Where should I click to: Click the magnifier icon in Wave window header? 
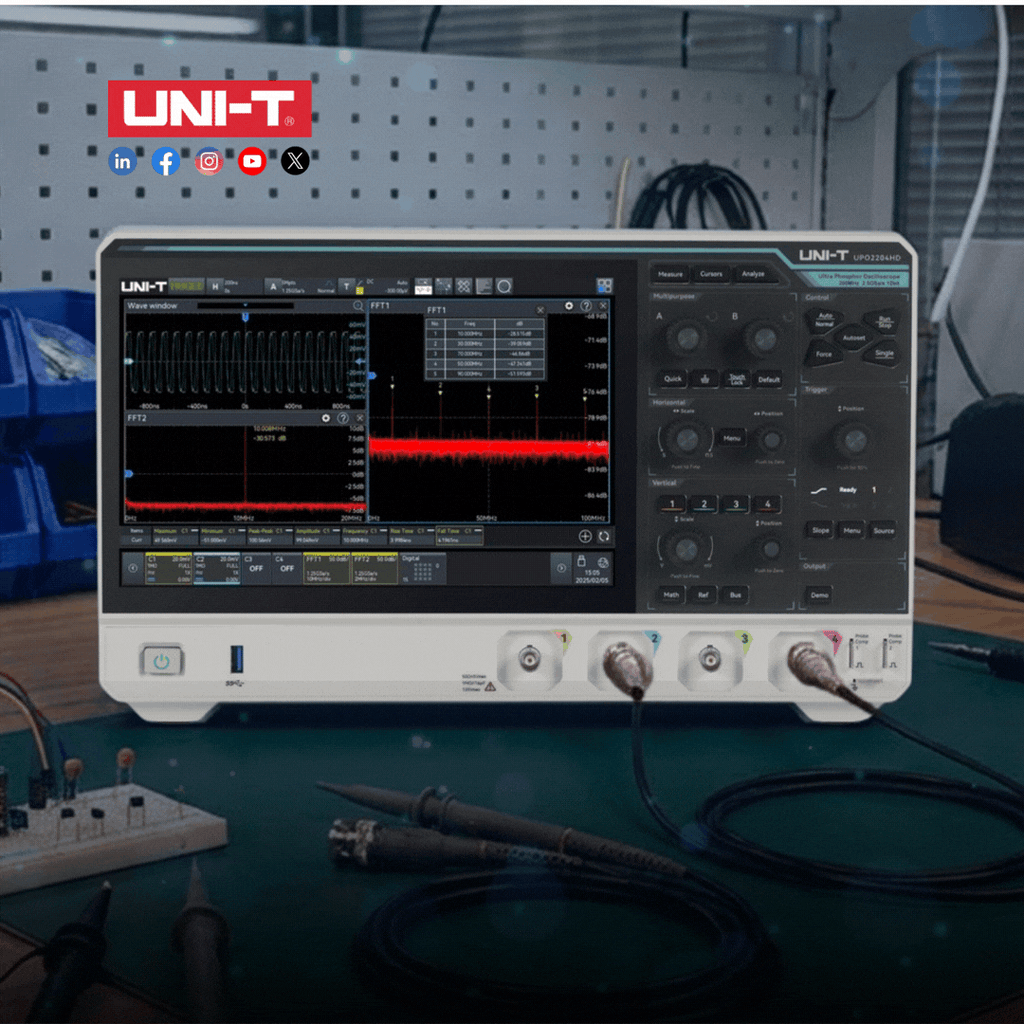(x=358, y=306)
